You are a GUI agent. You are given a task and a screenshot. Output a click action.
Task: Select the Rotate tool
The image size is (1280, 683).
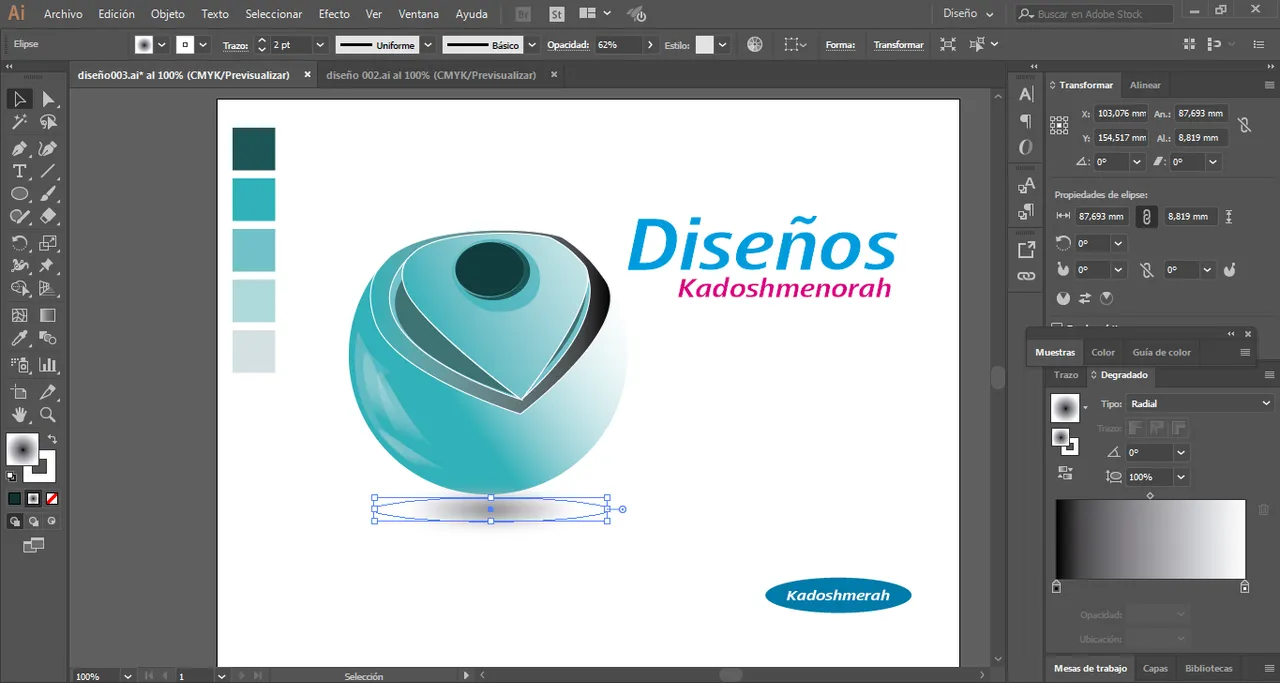[19, 243]
